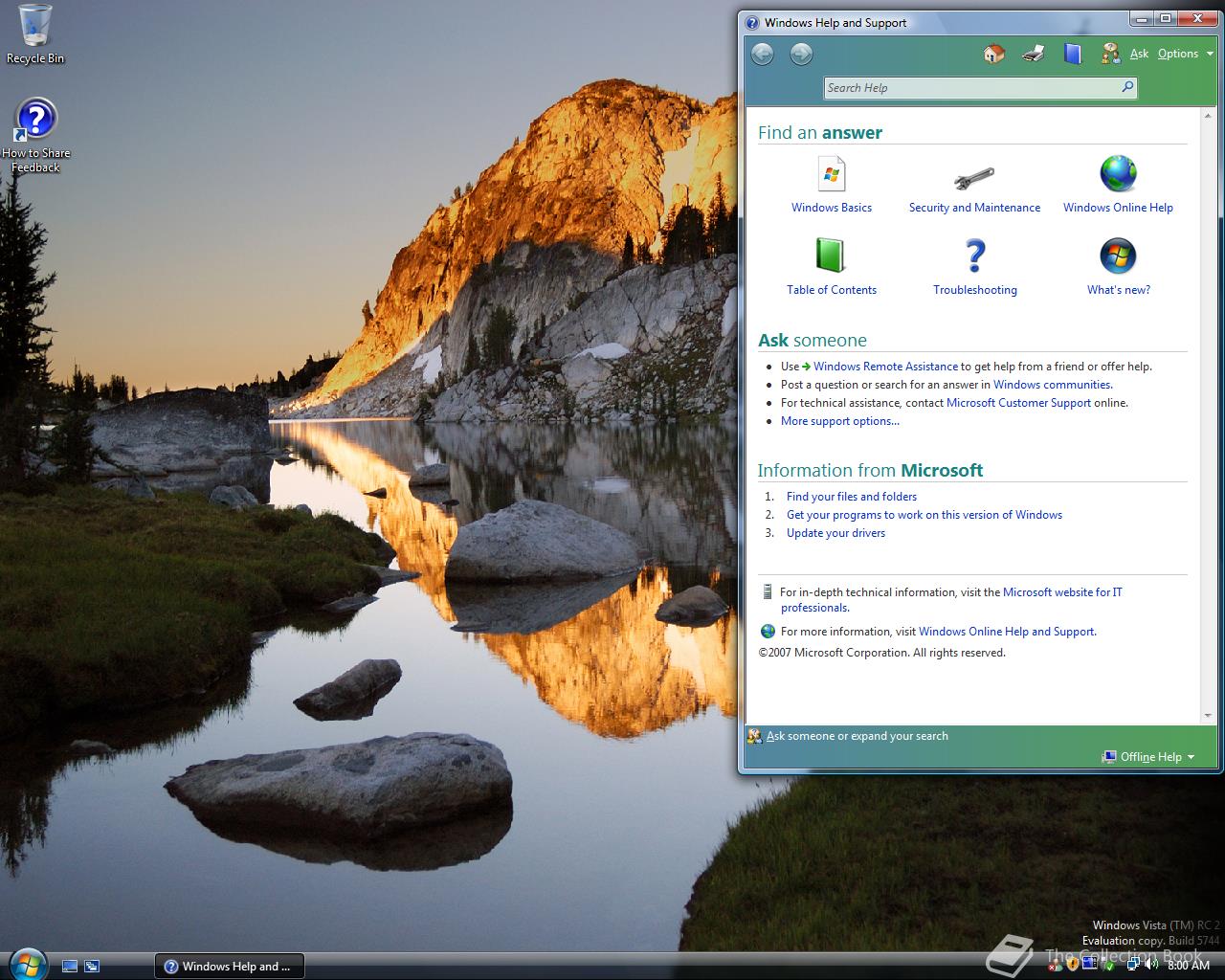Open the Offline Help dropdown
The width and height of the screenshot is (1225, 980).
1148,757
